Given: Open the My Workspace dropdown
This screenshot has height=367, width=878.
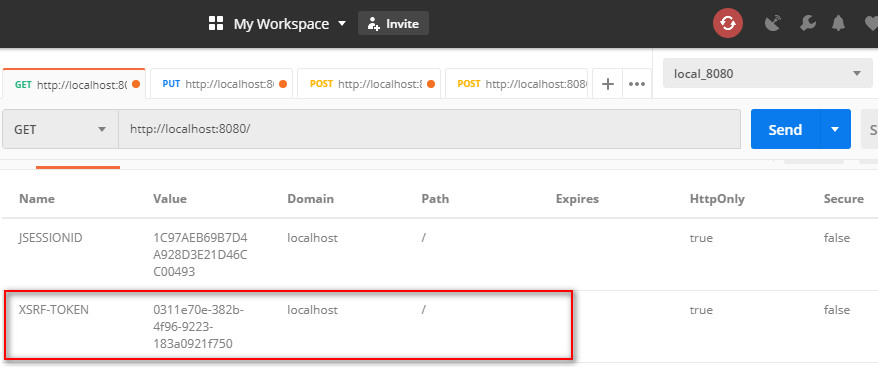Looking at the screenshot, I should pos(289,24).
